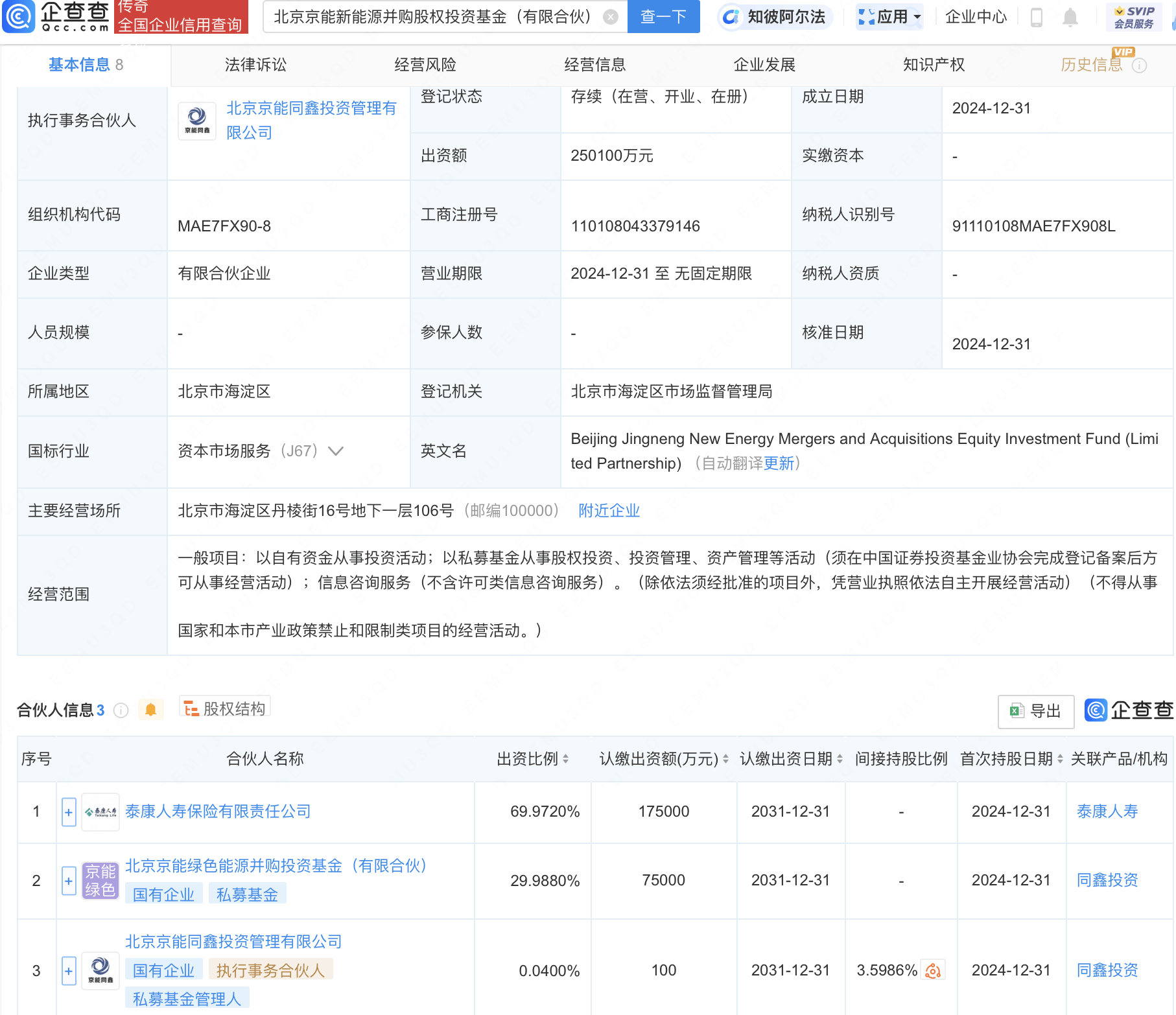Click 国有企业 tag in row 3
The image size is (1176, 1015).
coord(163,970)
